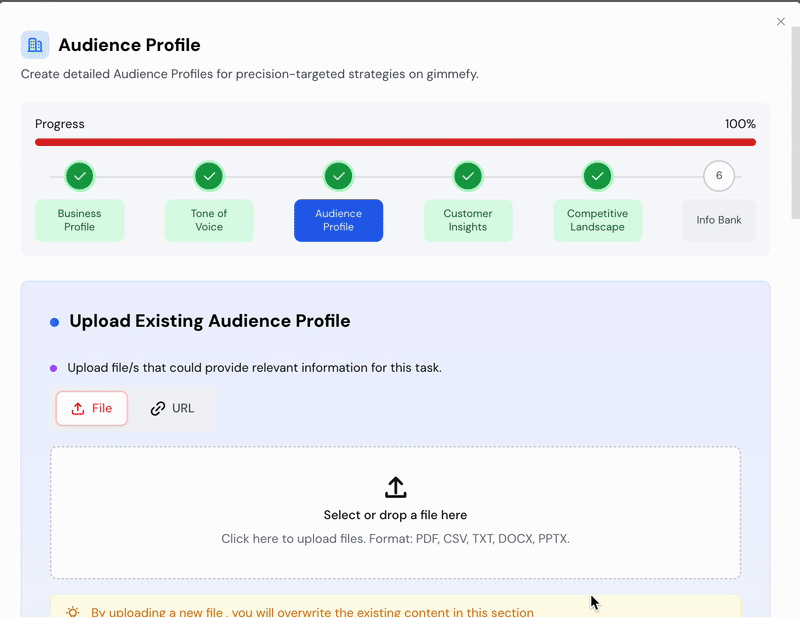800x618 pixels.
Task: Click the red progress bar
Action: [395, 142]
